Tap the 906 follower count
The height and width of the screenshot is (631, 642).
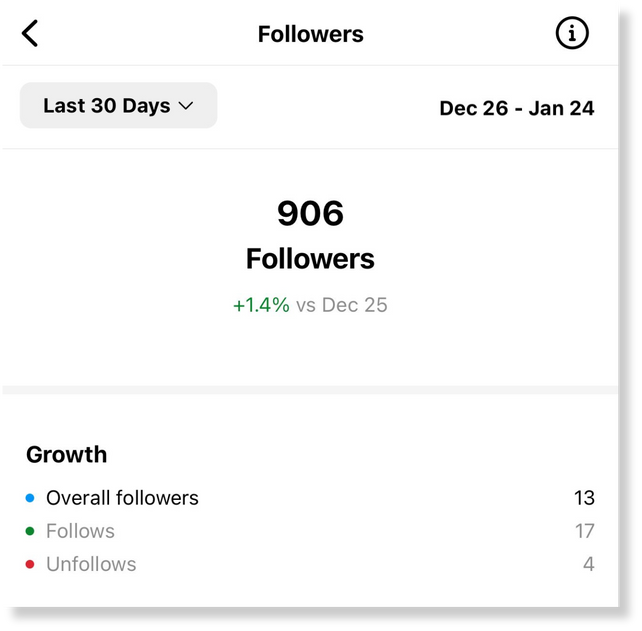pos(310,213)
